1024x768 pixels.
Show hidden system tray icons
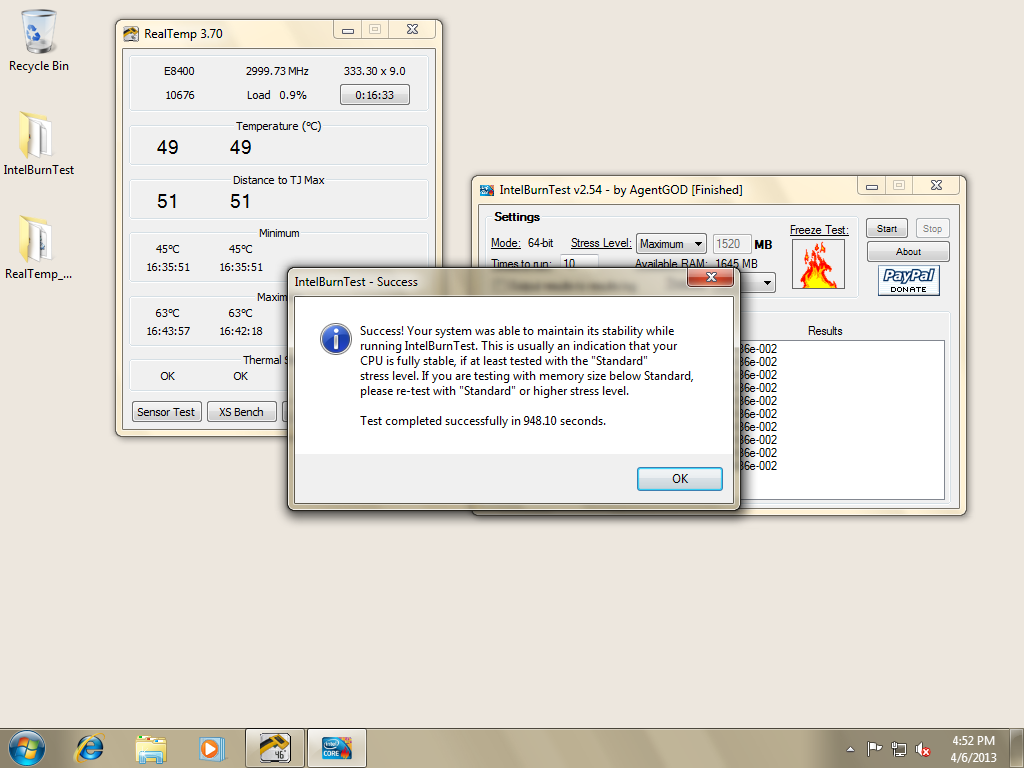pyautogui.click(x=850, y=749)
